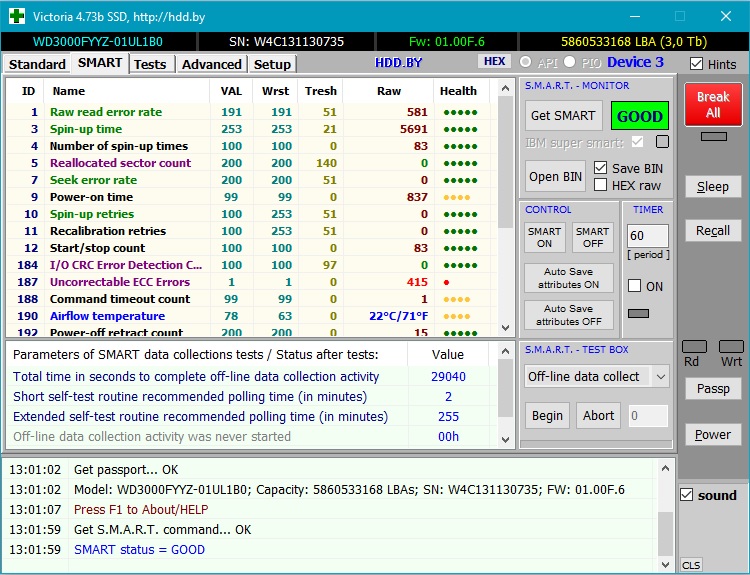Click the Passp button
The width and height of the screenshot is (750, 575).
[x=713, y=388]
